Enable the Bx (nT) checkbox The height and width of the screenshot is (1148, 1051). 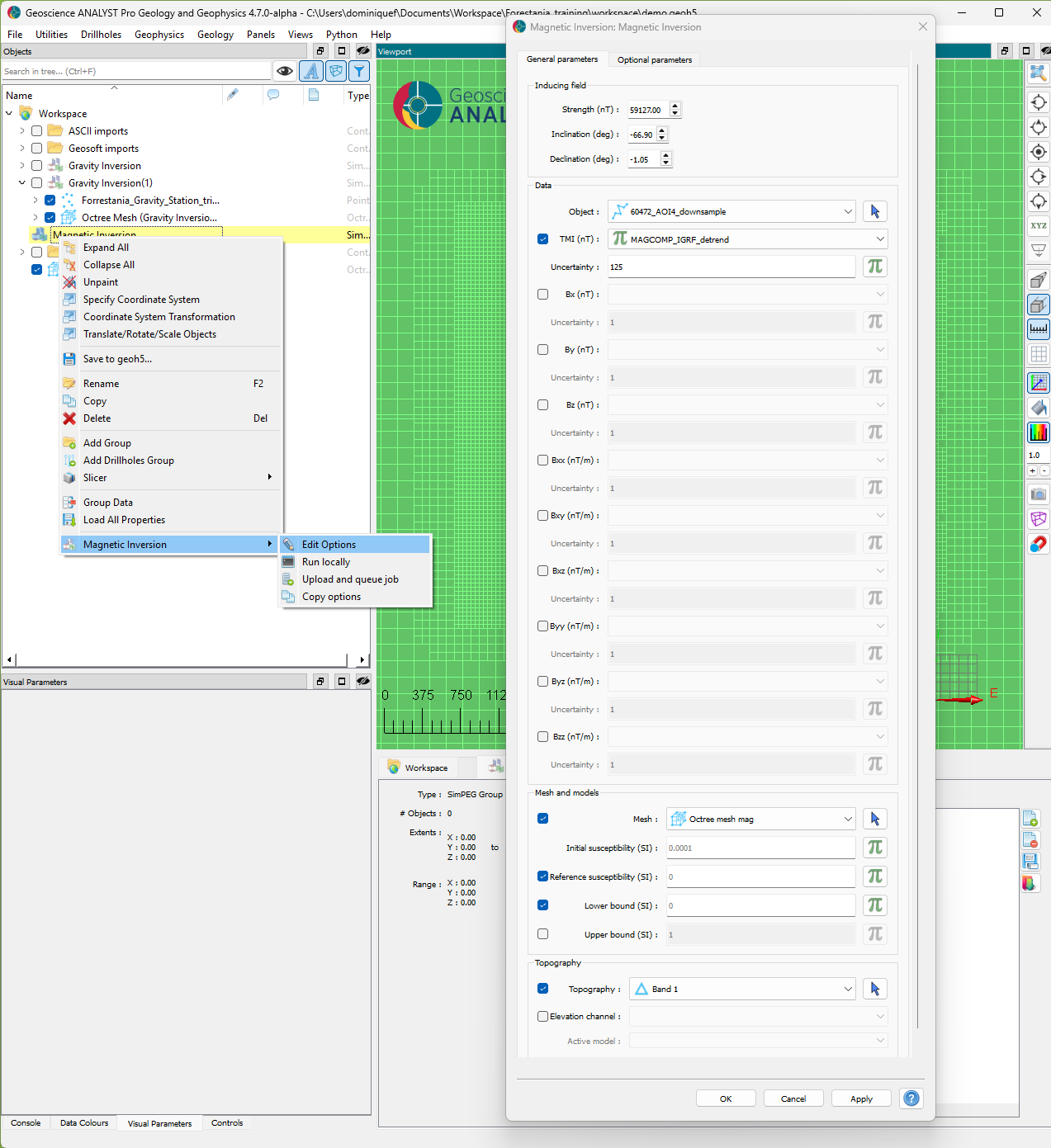point(542,295)
